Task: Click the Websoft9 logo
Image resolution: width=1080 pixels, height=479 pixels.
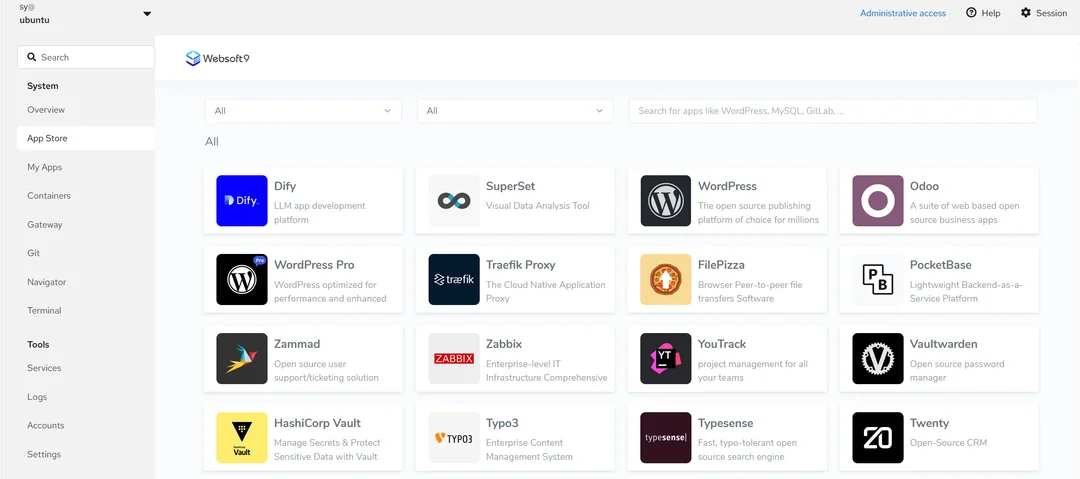Action: click(x=218, y=58)
